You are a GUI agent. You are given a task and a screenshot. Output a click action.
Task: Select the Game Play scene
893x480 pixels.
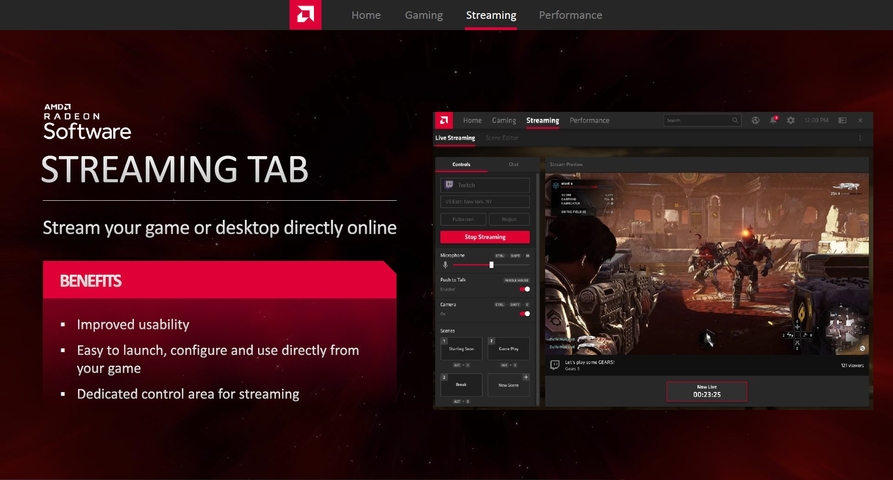tap(509, 348)
